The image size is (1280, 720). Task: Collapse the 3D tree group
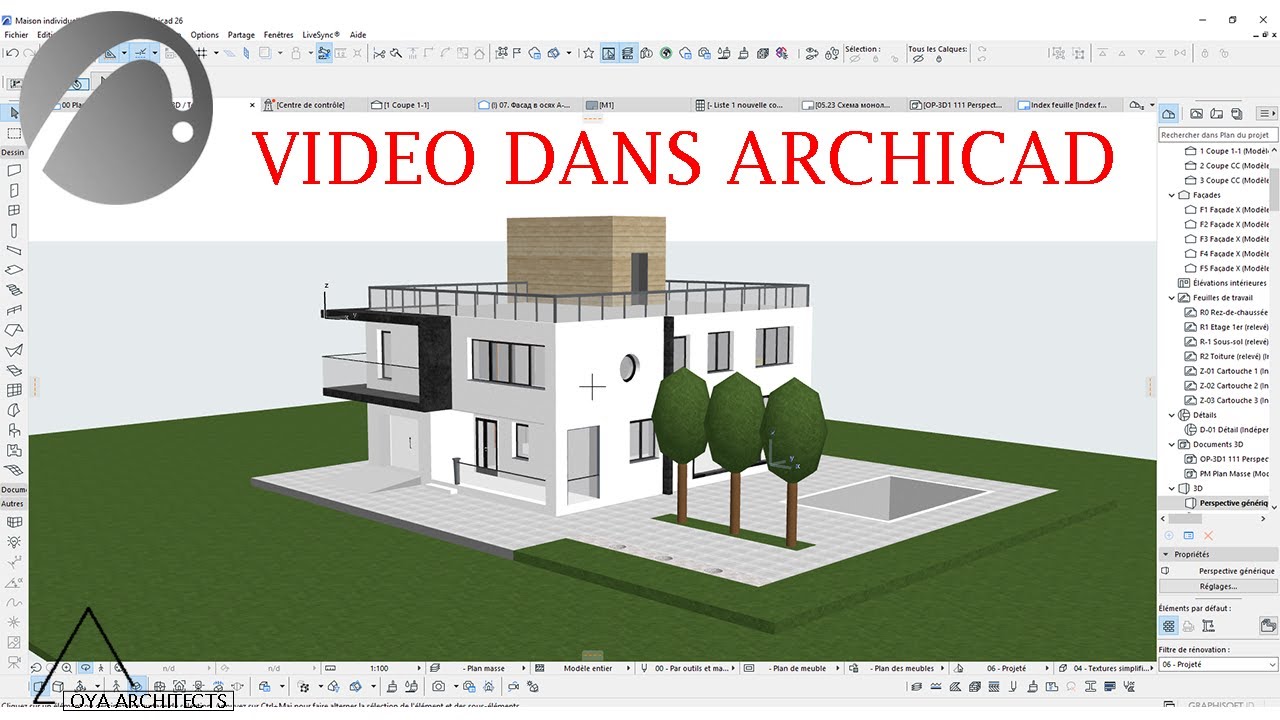[1172, 489]
